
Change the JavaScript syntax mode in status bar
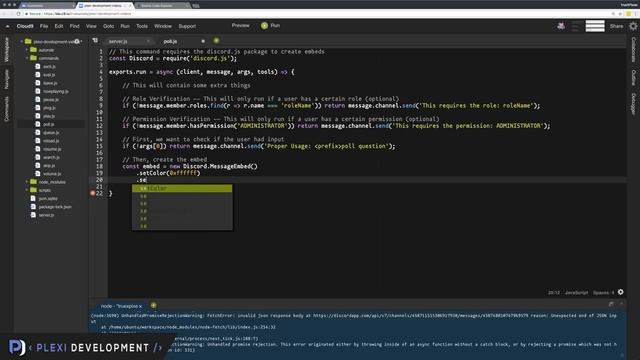pos(576,292)
